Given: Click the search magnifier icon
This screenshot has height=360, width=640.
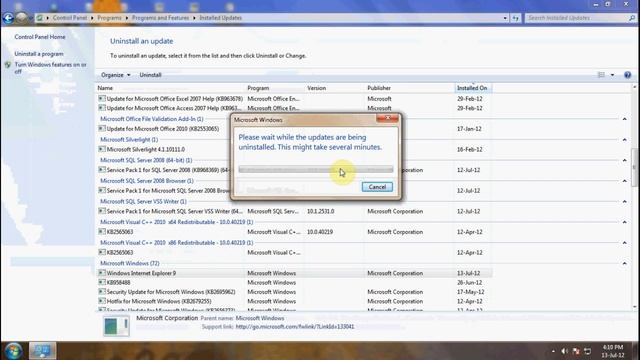Looking at the screenshot, I should [632, 18].
